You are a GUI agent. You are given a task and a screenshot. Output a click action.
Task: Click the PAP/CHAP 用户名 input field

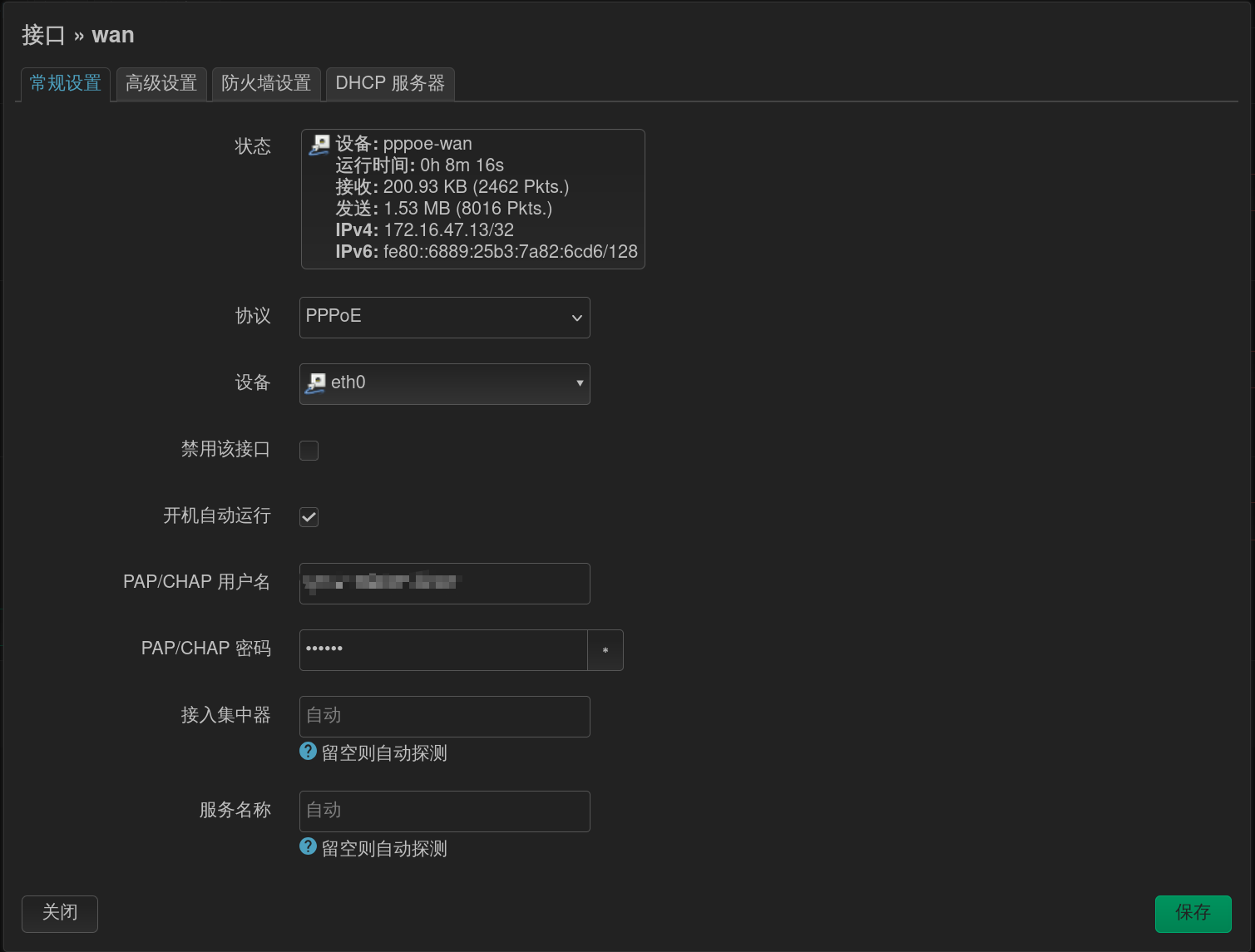click(444, 583)
